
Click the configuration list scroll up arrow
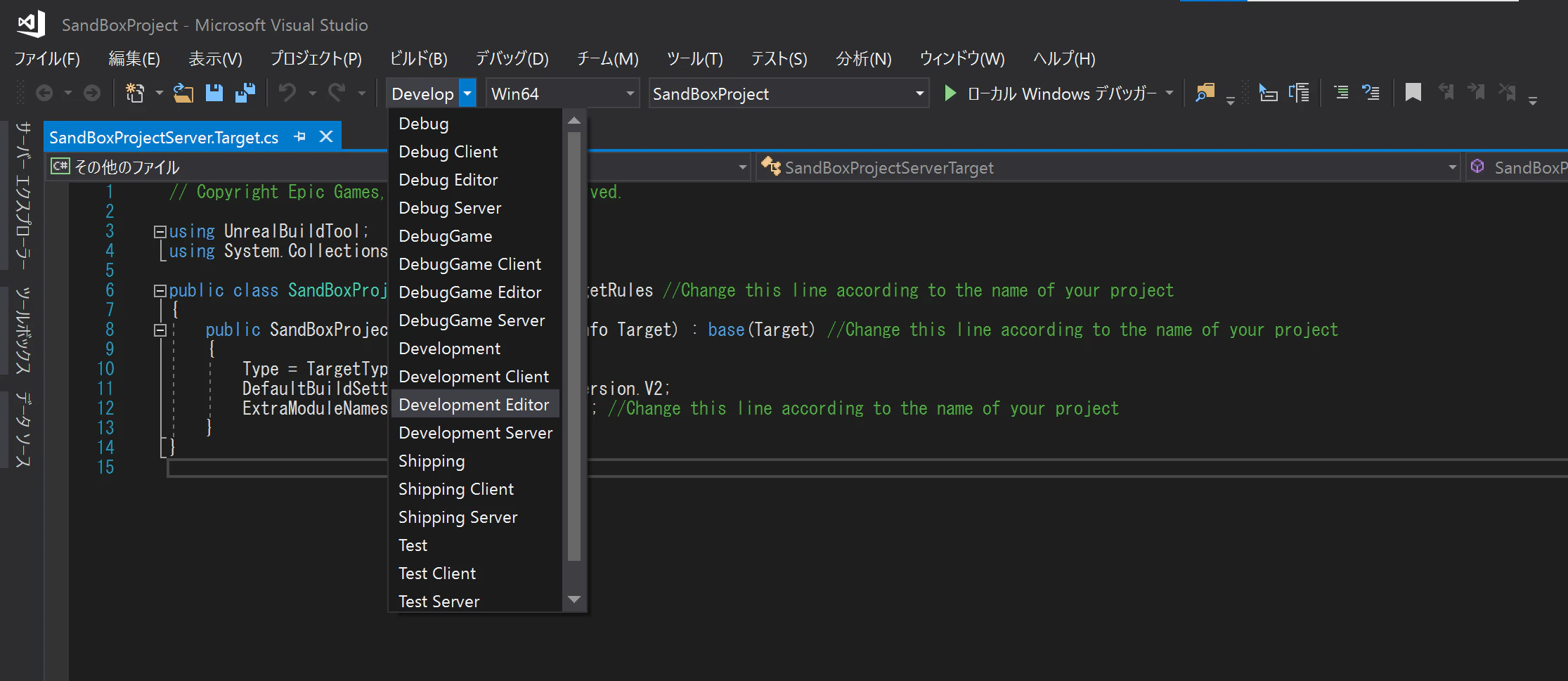tap(574, 121)
